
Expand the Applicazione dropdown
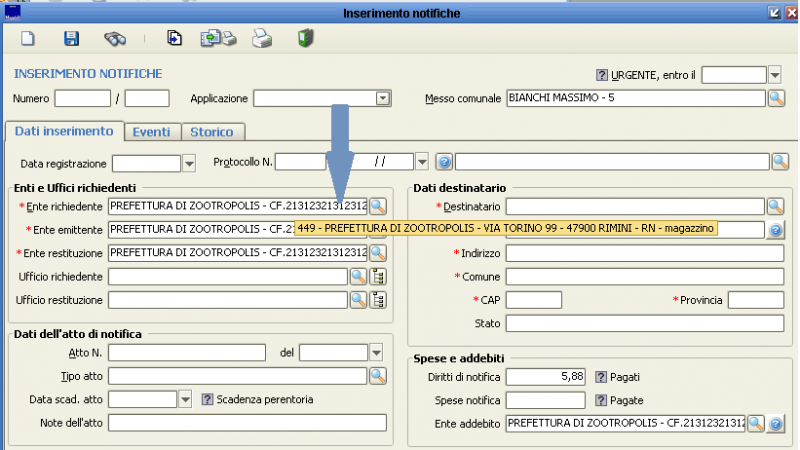382,98
